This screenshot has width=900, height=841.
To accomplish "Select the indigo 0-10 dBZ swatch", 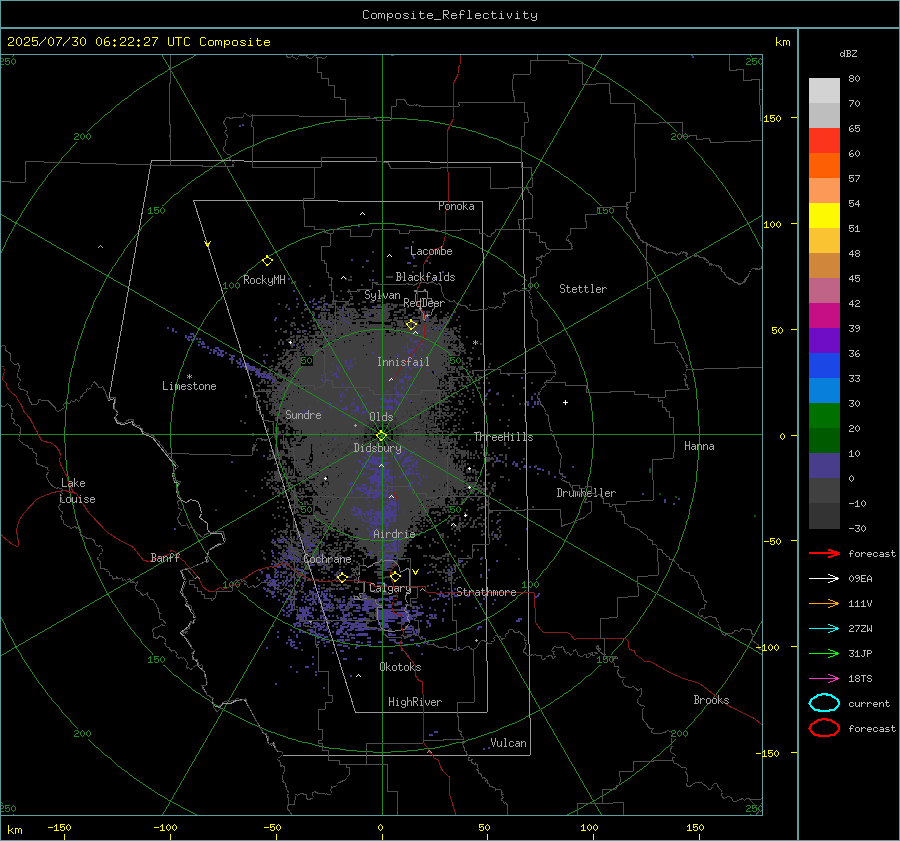I will (x=824, y=466).
